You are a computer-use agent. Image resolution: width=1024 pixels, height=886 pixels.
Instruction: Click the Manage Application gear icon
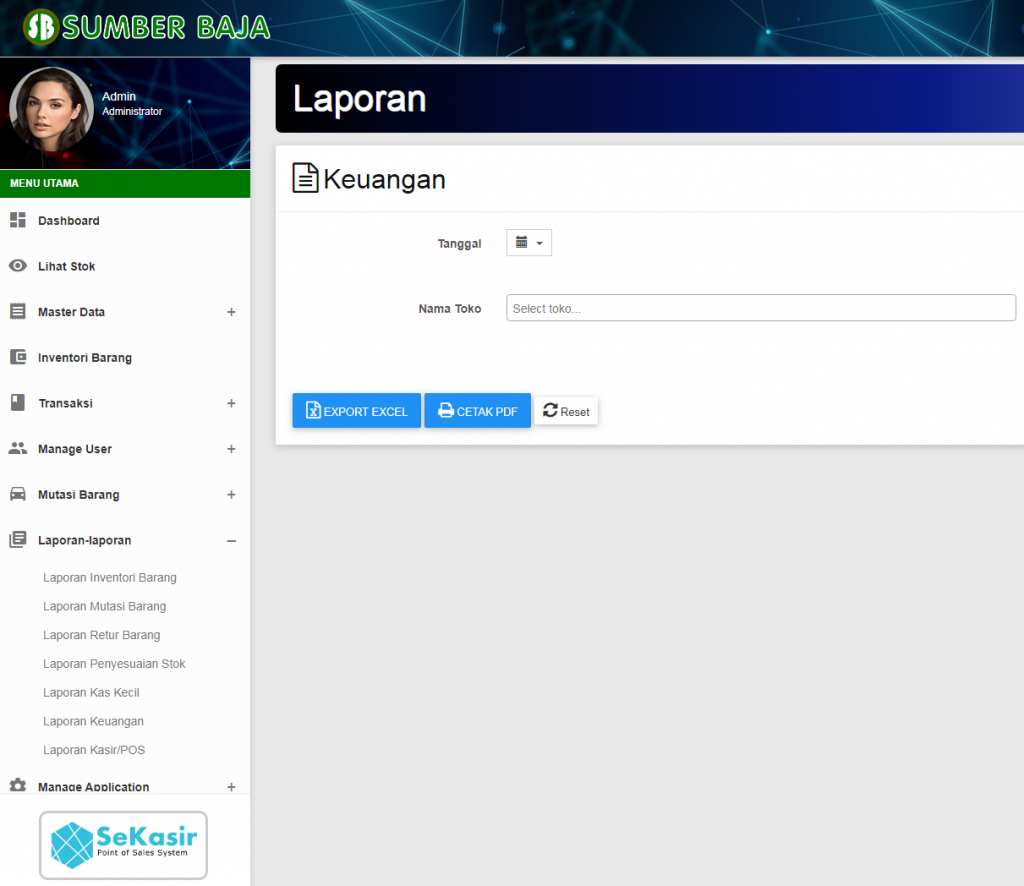18,785
